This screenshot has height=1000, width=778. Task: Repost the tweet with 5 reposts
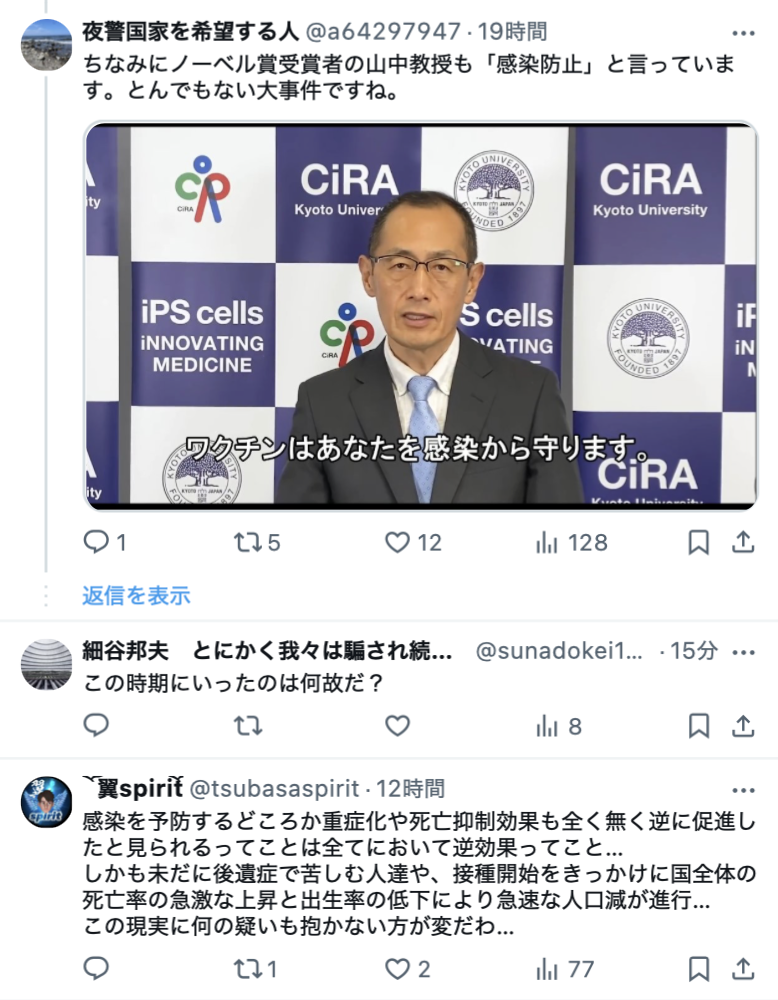[x=257, y=543]
